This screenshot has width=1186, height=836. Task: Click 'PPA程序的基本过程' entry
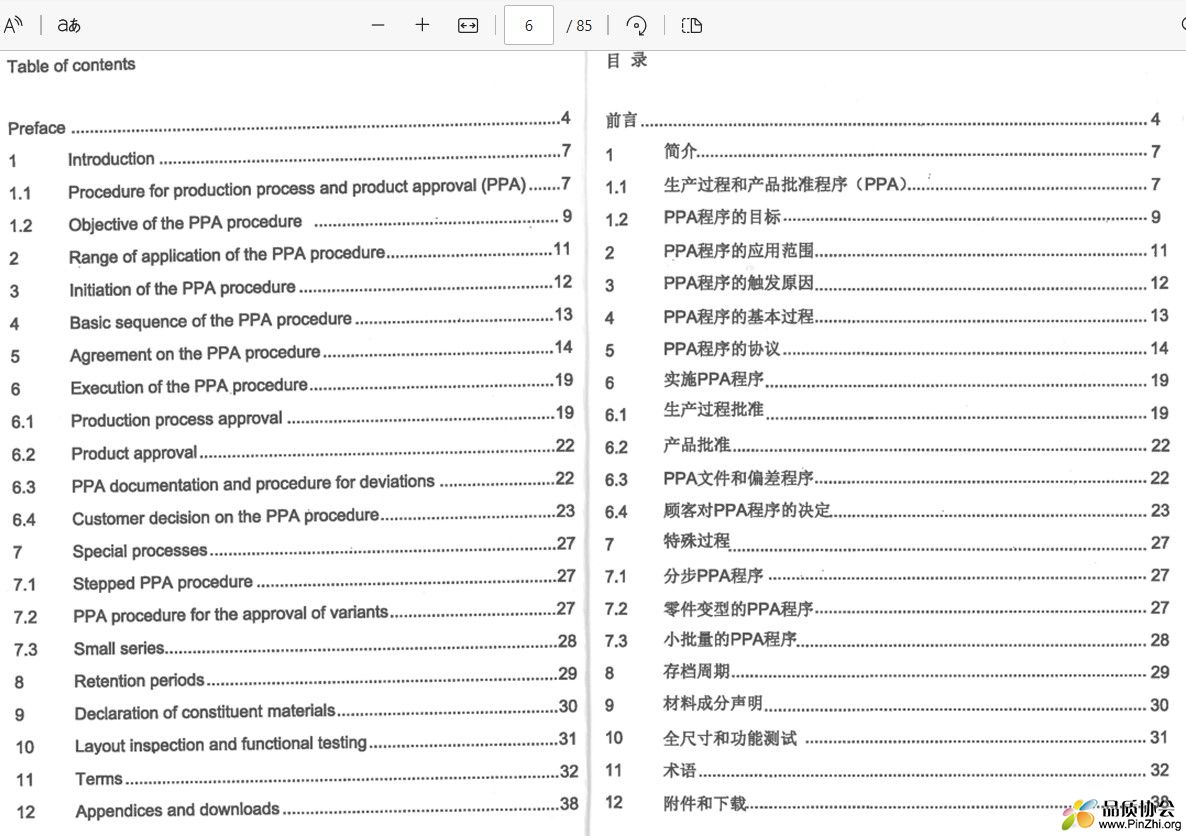[738, 316]
